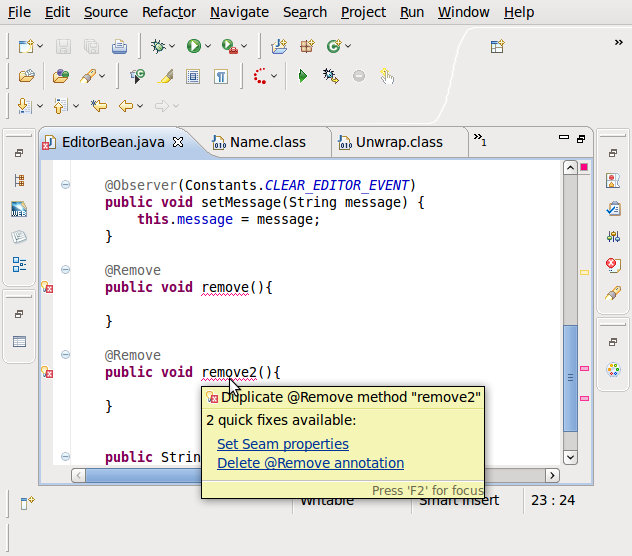Click error marker beside remove2 method
Image resolution: width=632 pixels, height=556 pixels.
pyautogui.click(x=46, y=372)
